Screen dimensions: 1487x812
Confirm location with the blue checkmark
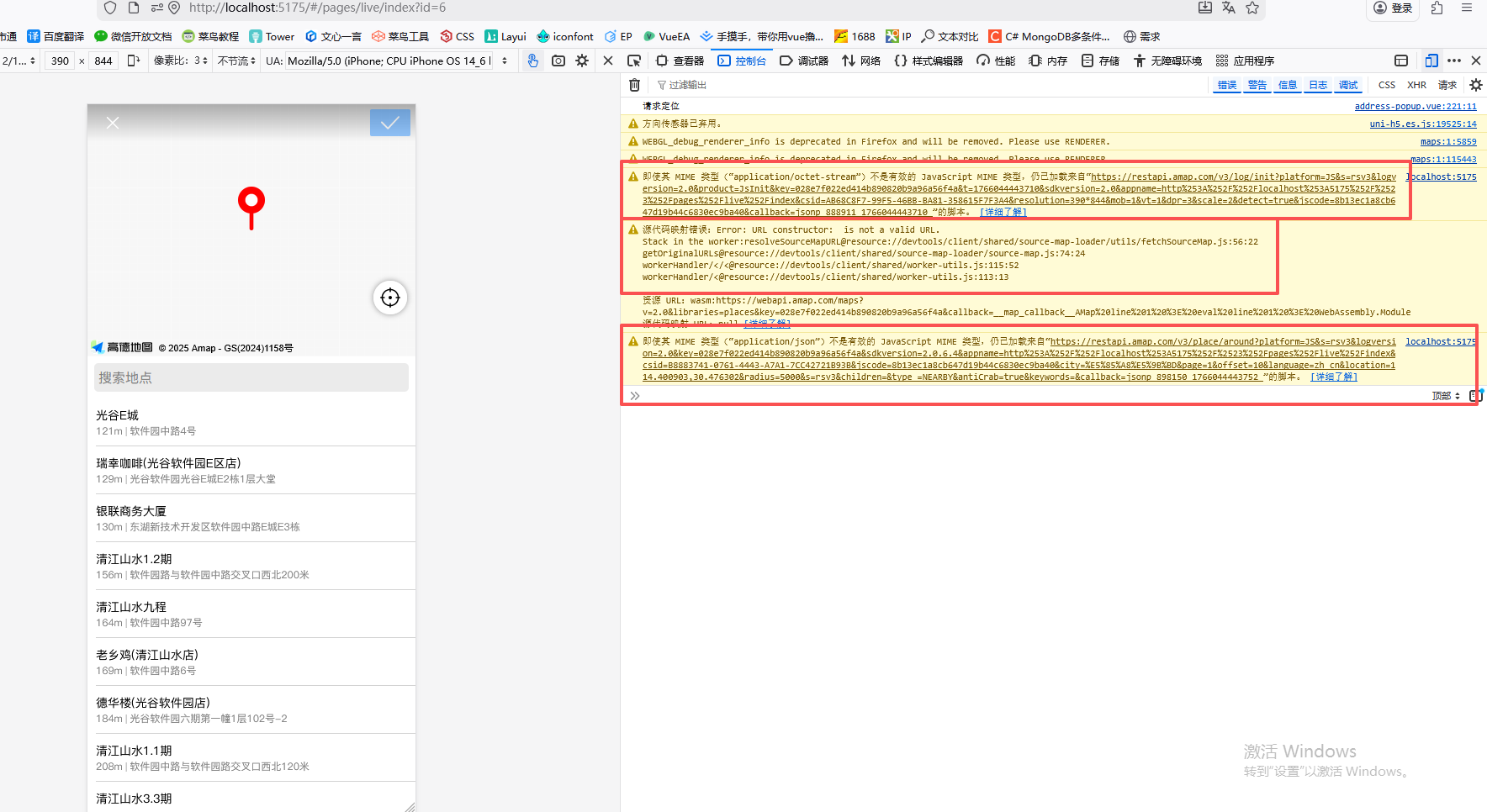tap(390, 123)
